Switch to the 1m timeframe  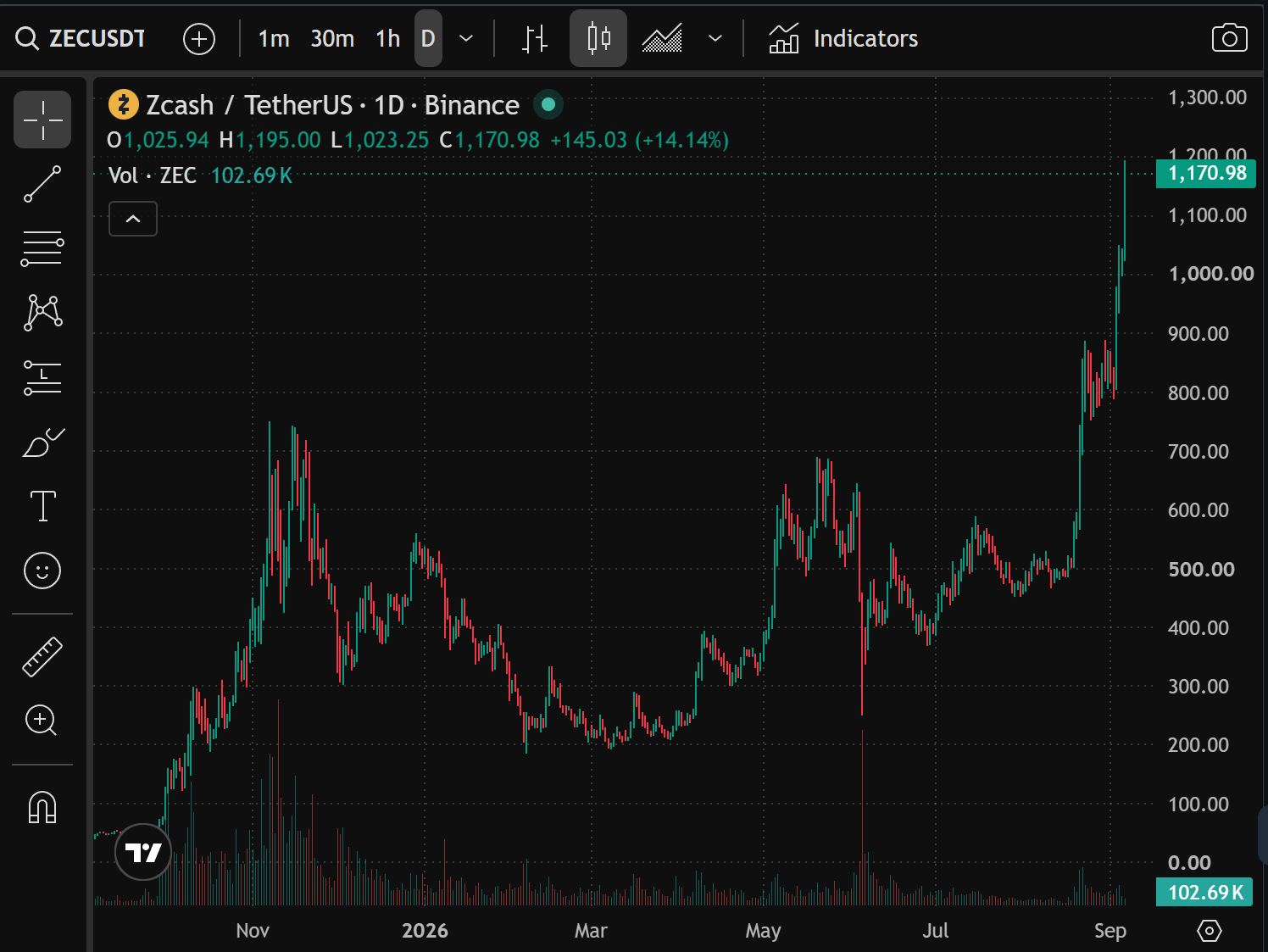pyautogui.click(x=273, y=39)
